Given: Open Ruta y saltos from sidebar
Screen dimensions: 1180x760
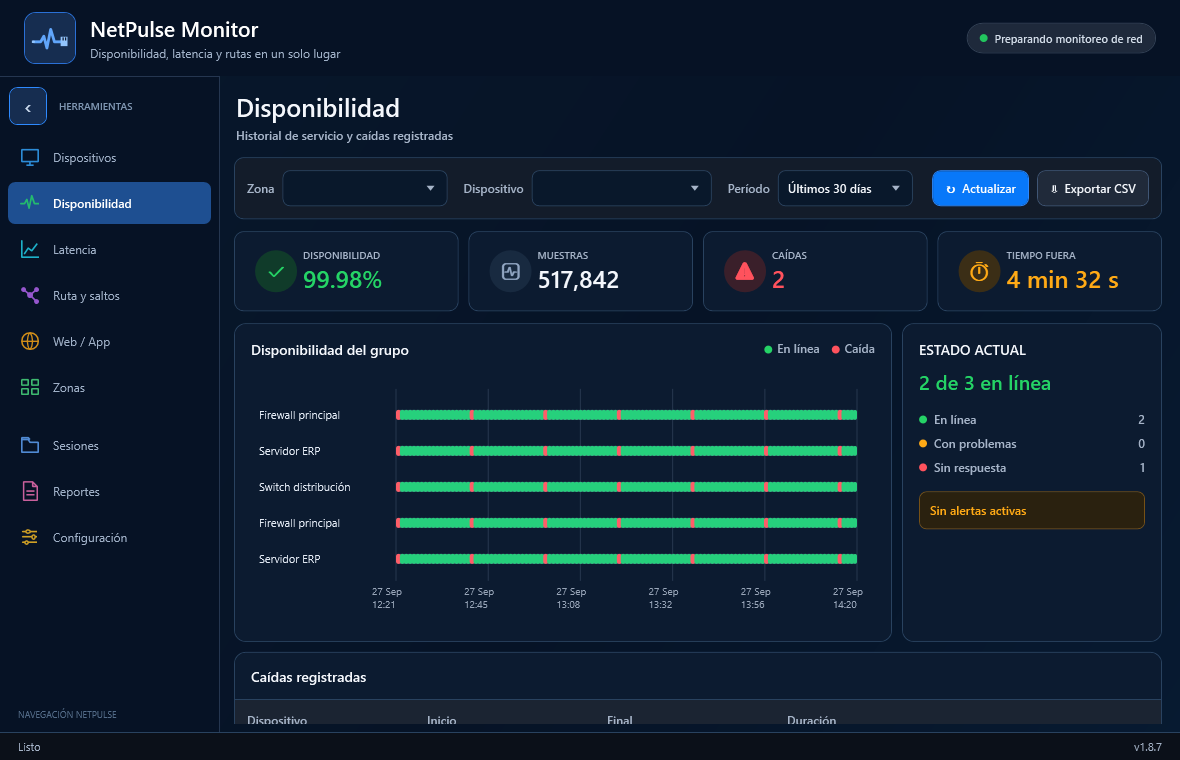Looking at the screenshot, I should tap(110, 296).
